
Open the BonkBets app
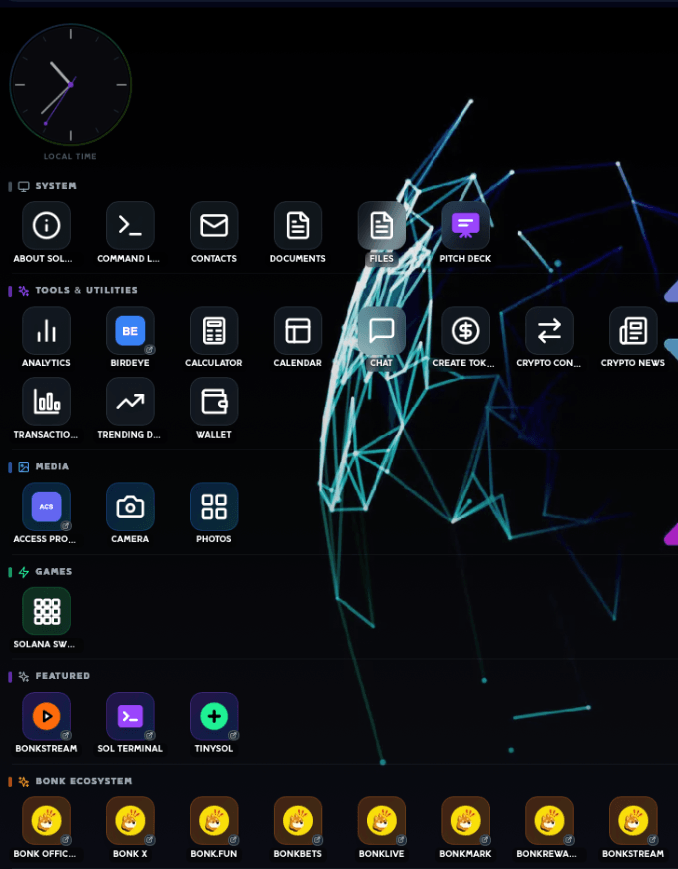coord(298,821)
